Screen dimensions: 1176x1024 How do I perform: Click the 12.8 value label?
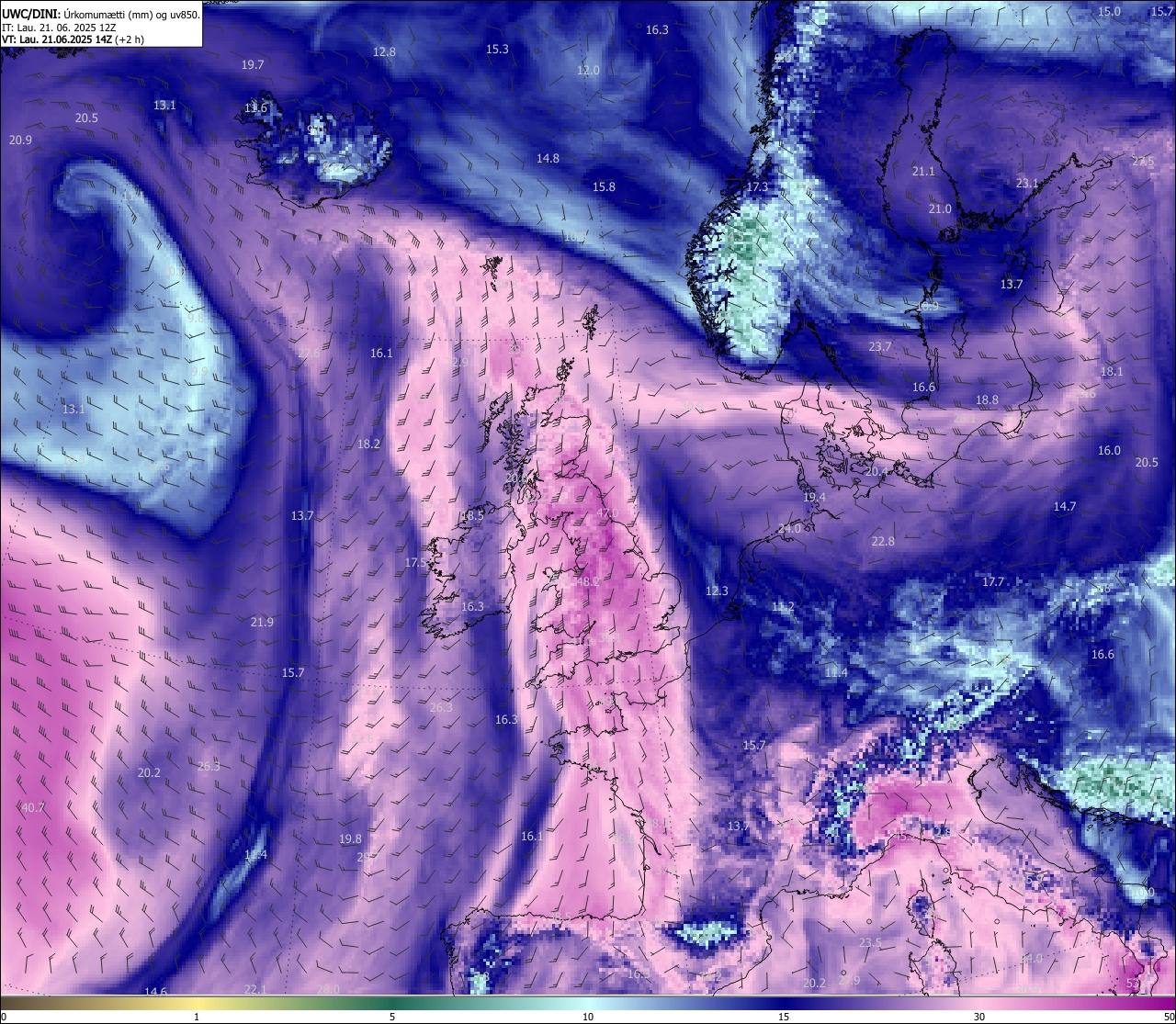384,52
